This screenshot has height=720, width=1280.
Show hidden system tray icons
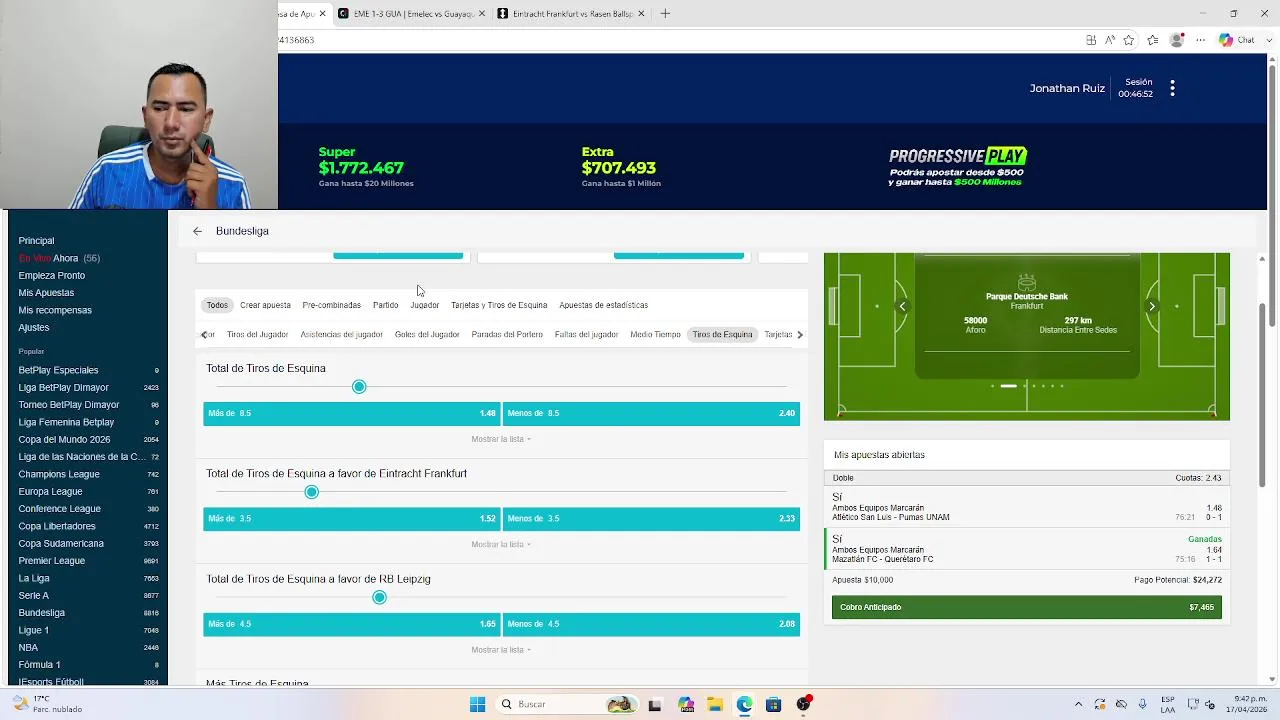point(1078,704)
